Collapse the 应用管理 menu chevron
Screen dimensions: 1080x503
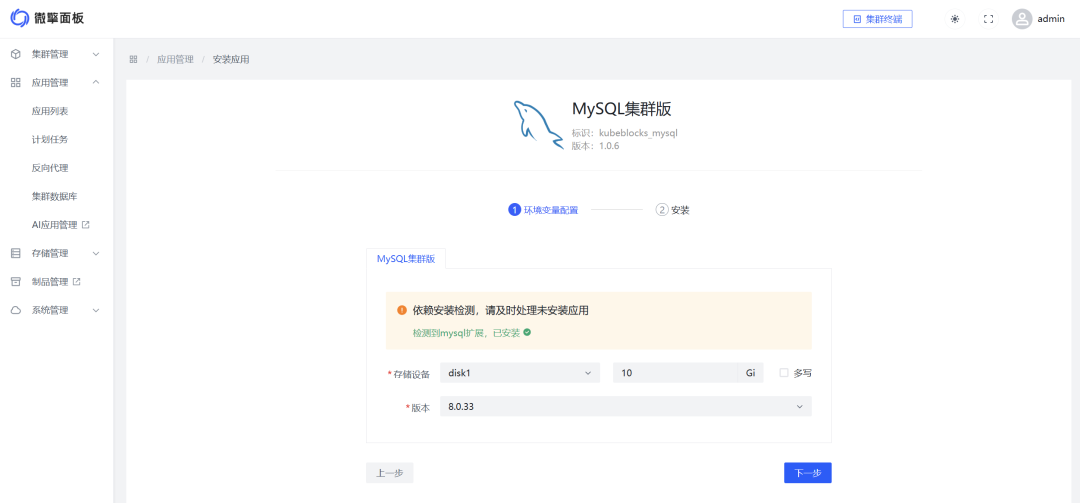coord(96,82)
